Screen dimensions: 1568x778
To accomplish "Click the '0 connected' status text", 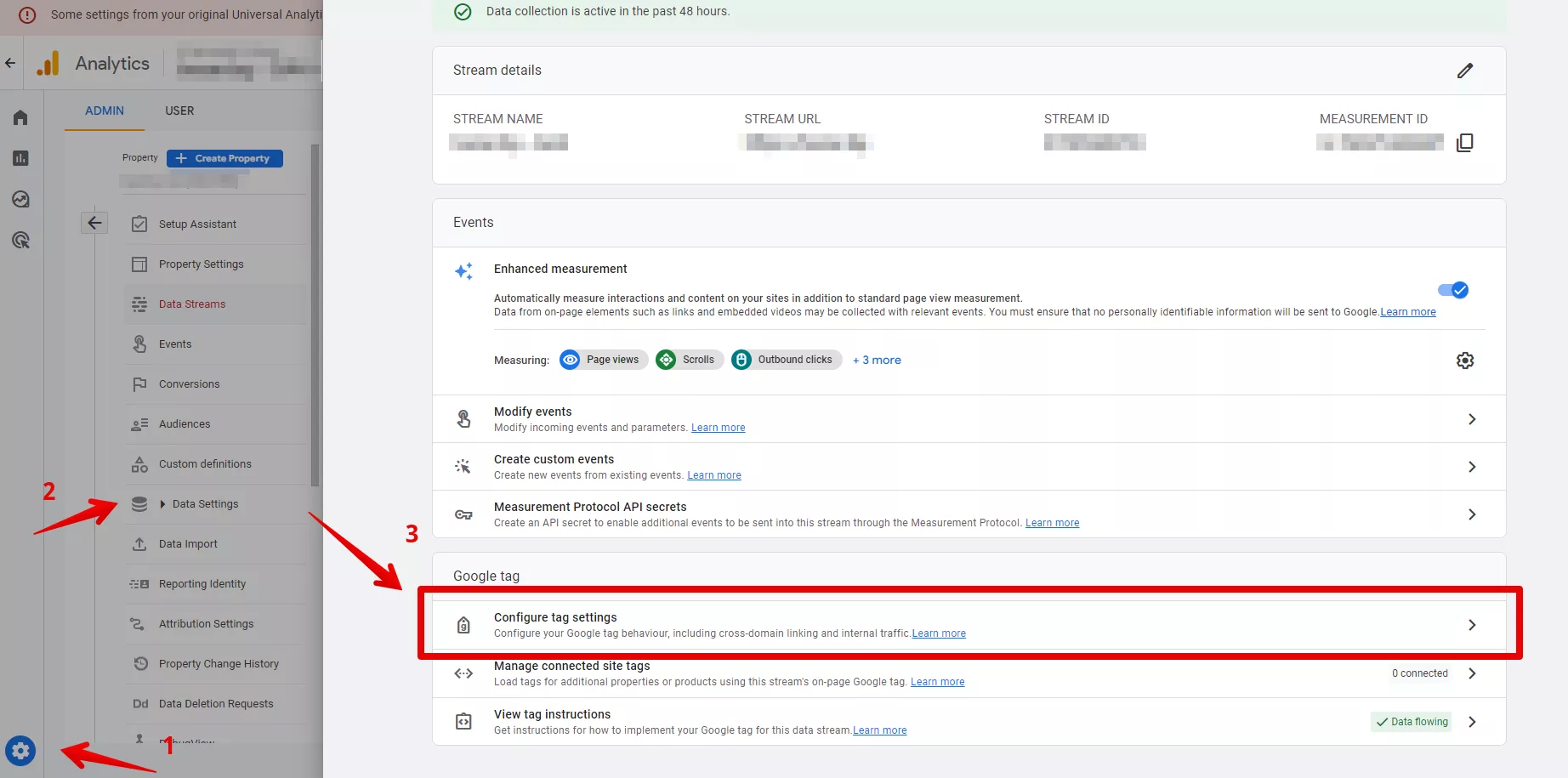I will 1419,673.
